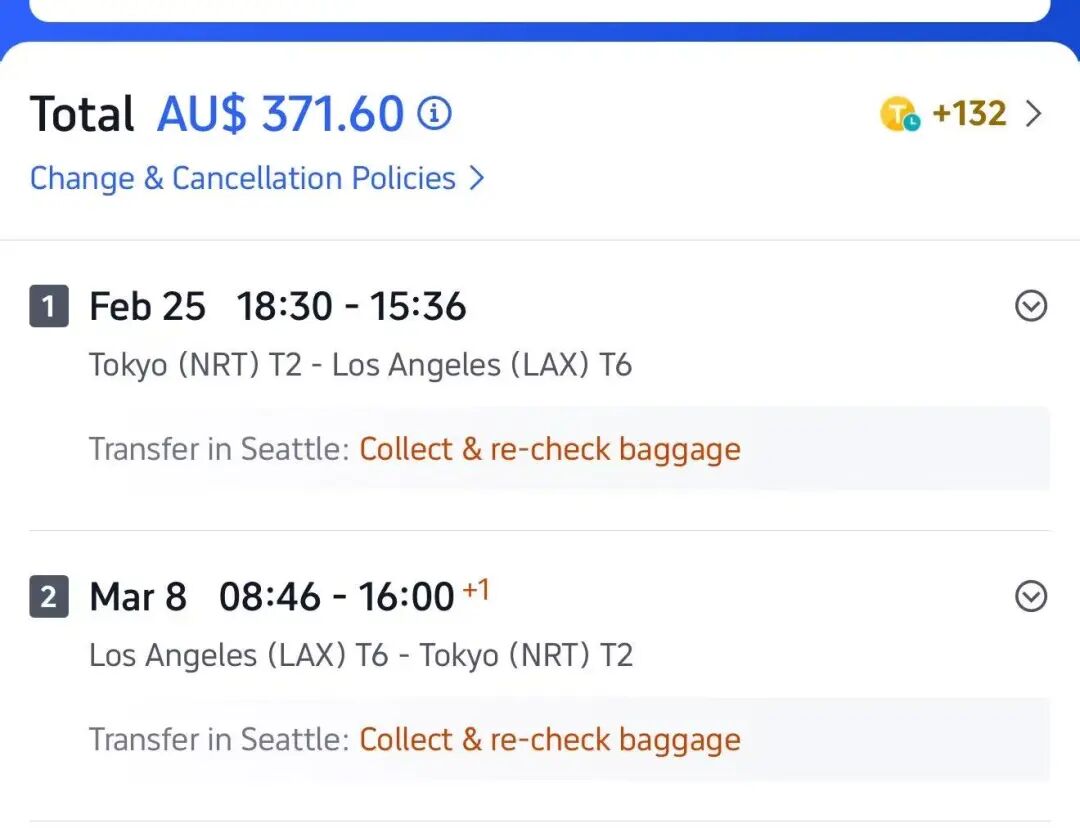Expand the Mar 8 flight details

[1030, 597]
